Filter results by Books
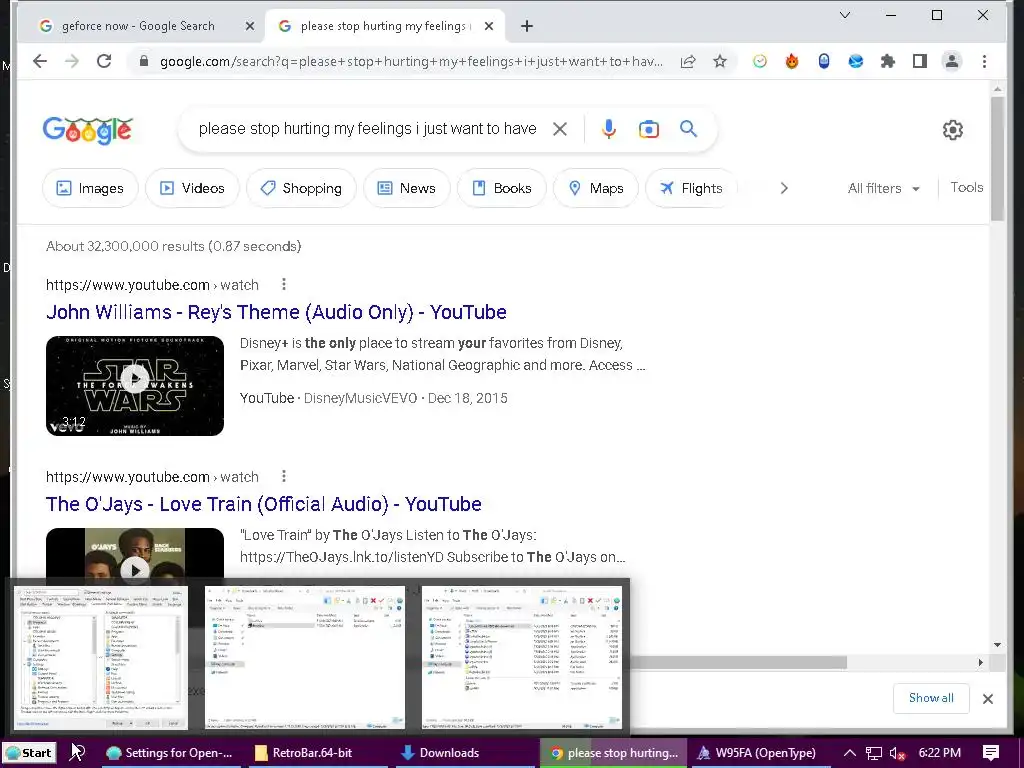The width and height of the screenshot is (1024, 768). (502, 188)
